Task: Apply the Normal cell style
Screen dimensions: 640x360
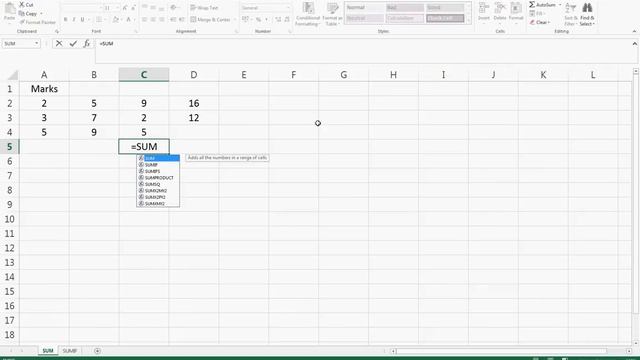Action: coord(364,8)
